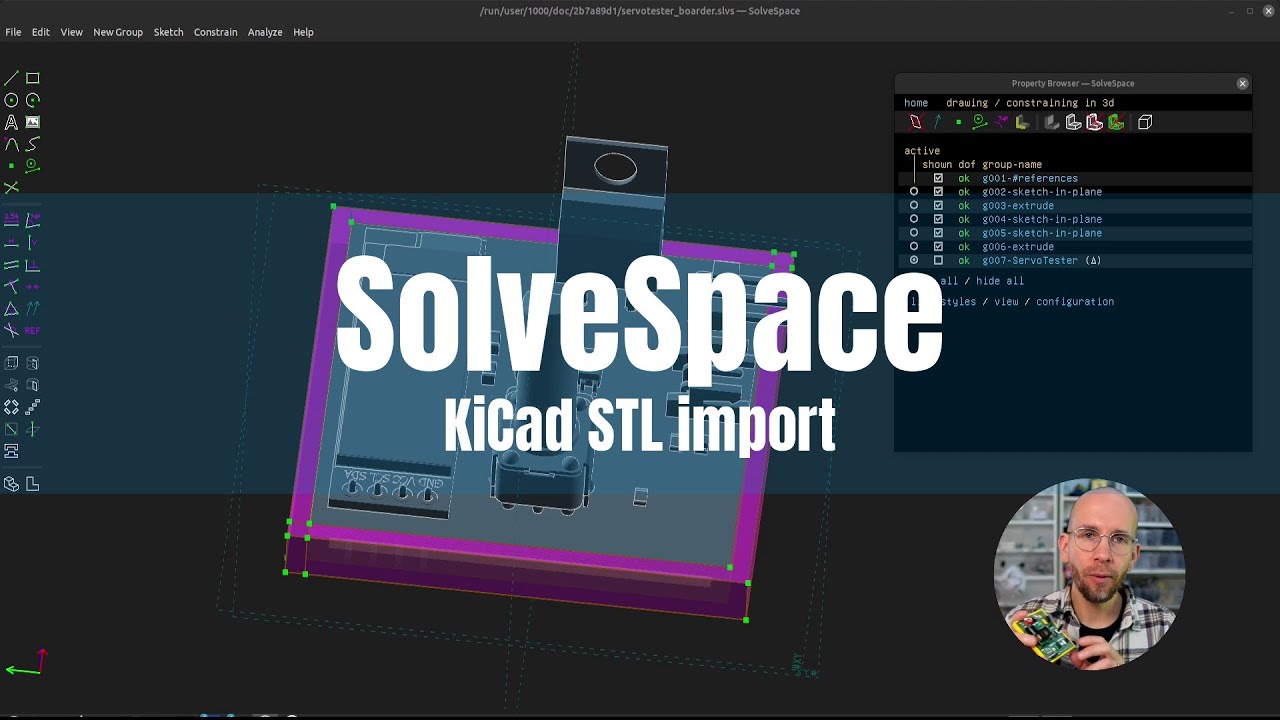
Task: Open the configuration link
Action: coord(1075,301)
